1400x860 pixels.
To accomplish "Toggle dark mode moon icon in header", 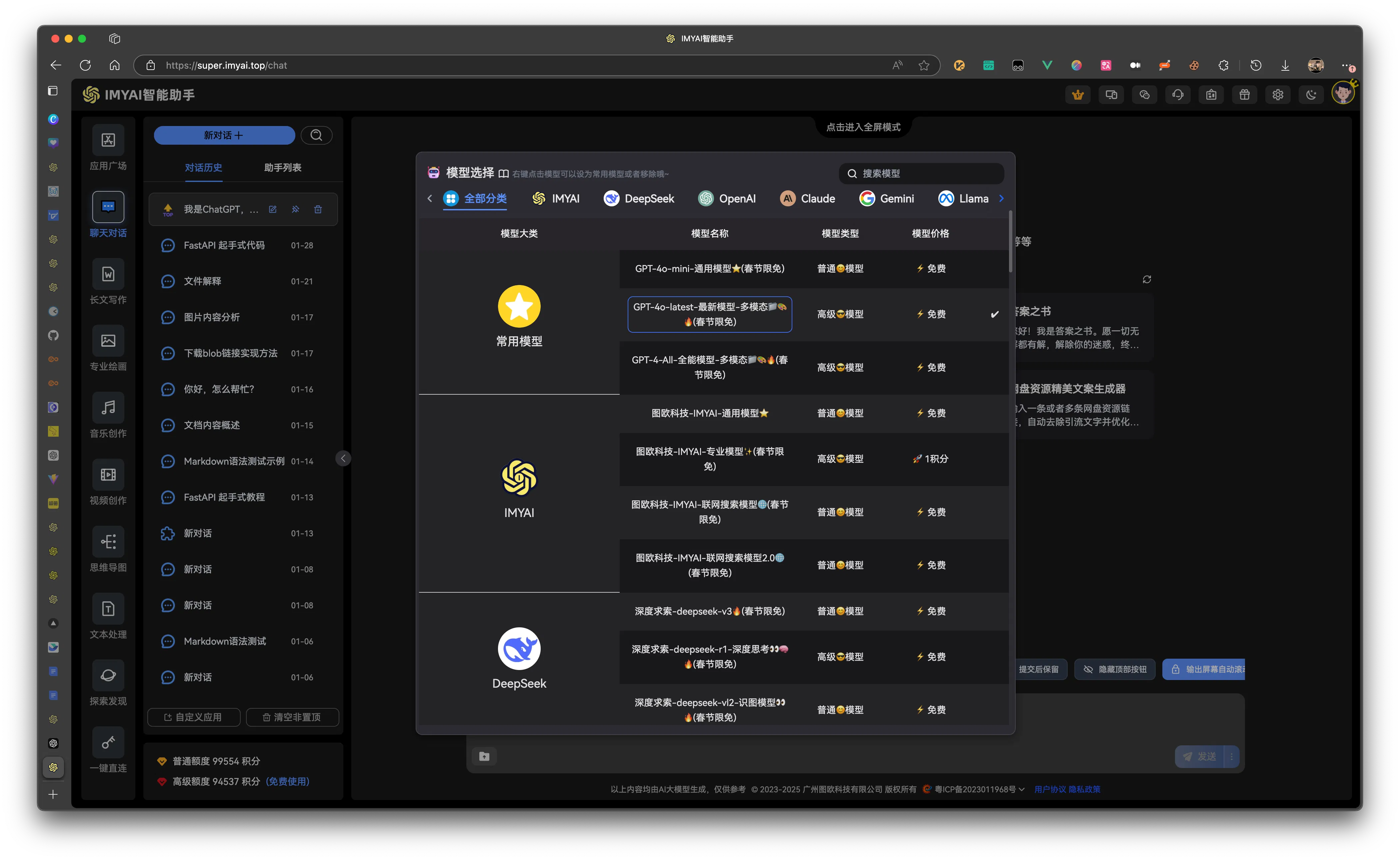I will [1311, 95].
